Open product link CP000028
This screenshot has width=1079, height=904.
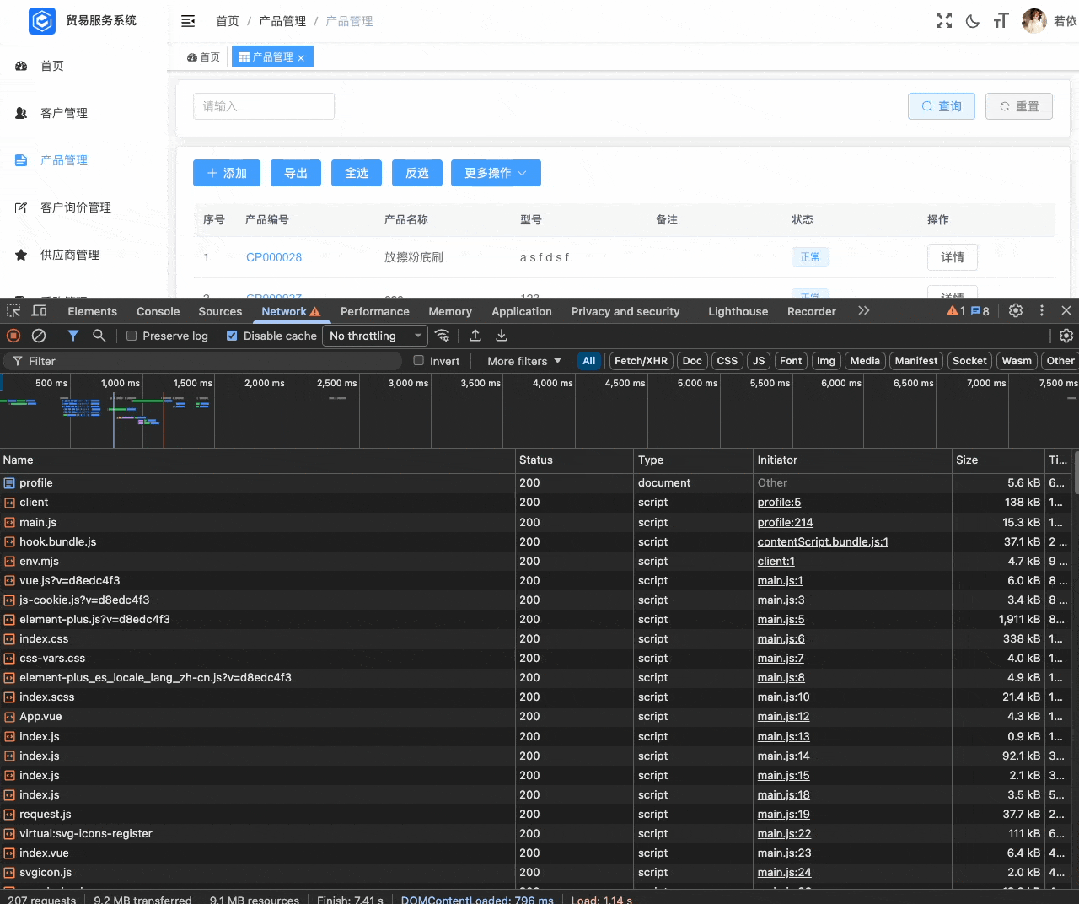point(274,257)
